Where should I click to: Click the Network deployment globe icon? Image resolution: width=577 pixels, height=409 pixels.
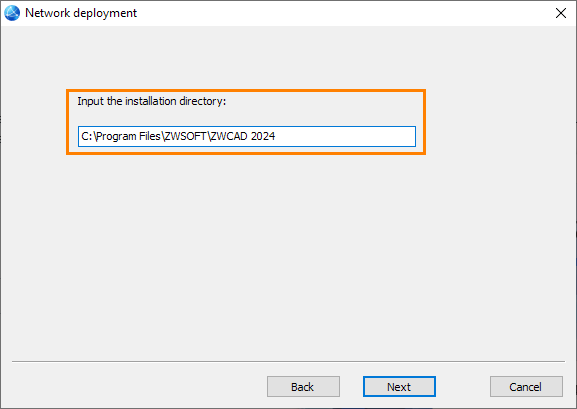12,13
